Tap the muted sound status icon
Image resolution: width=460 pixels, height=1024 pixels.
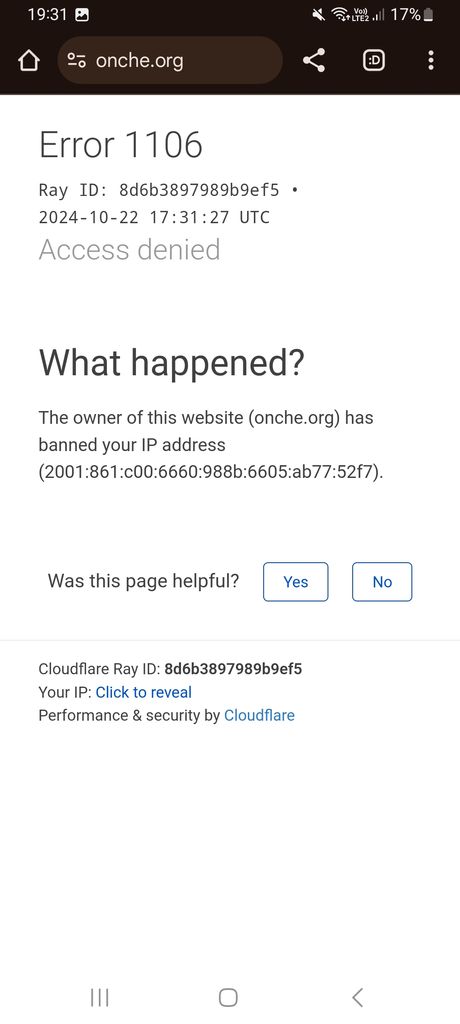tap(319, 14)
